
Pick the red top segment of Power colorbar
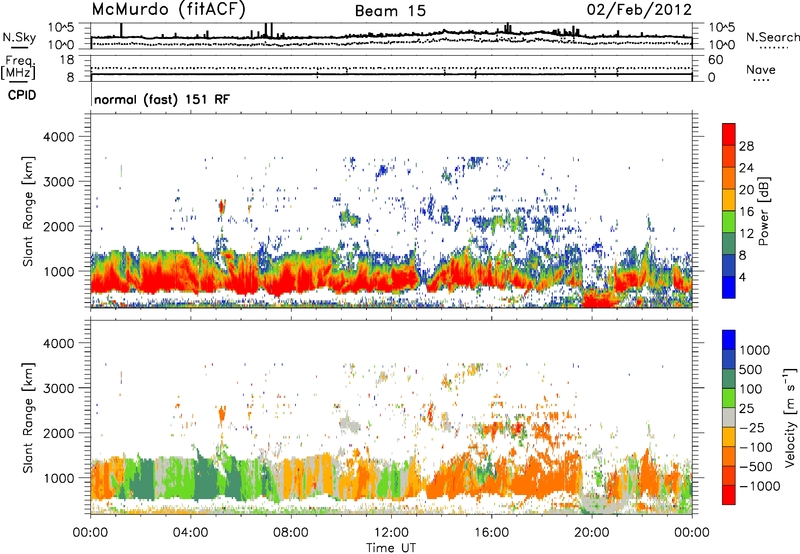point(729,134)
